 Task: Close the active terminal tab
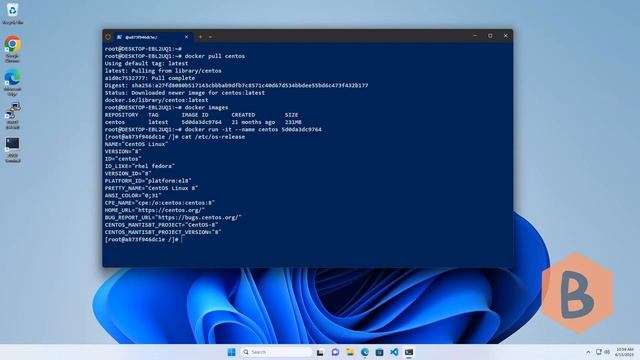tap(187, 37)
